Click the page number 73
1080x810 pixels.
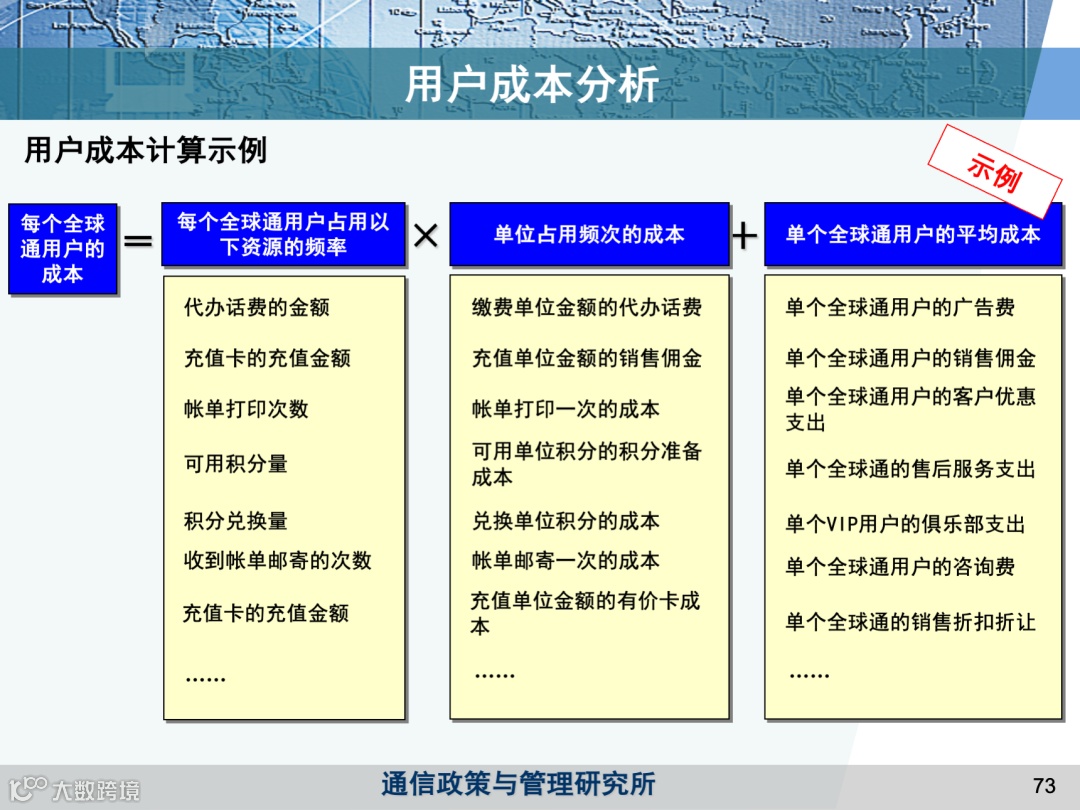coord(1044,786)
